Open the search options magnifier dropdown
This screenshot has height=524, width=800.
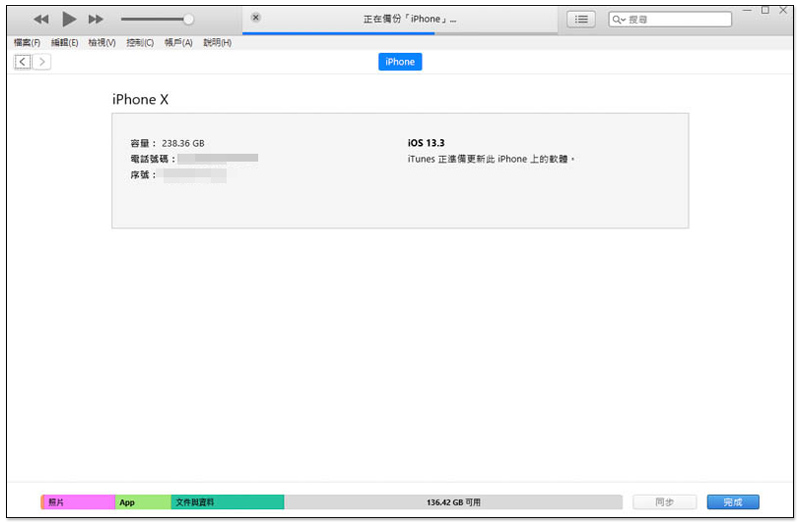click(619, 19)
